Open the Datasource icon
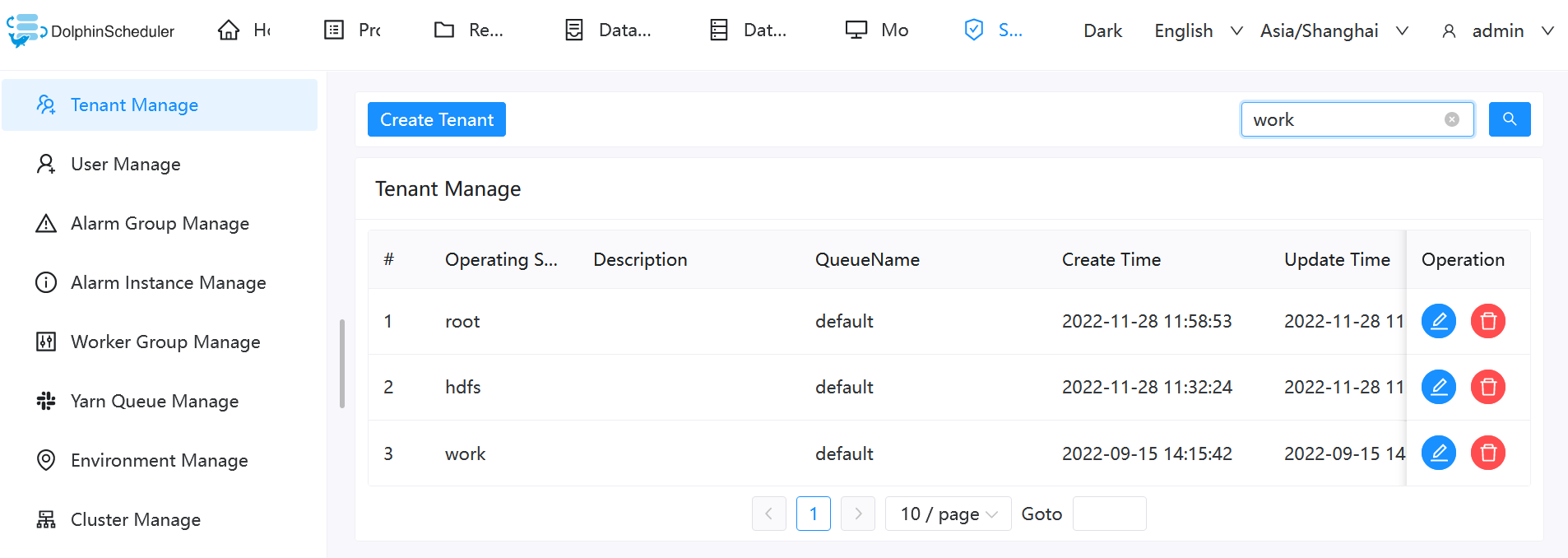 719,30
